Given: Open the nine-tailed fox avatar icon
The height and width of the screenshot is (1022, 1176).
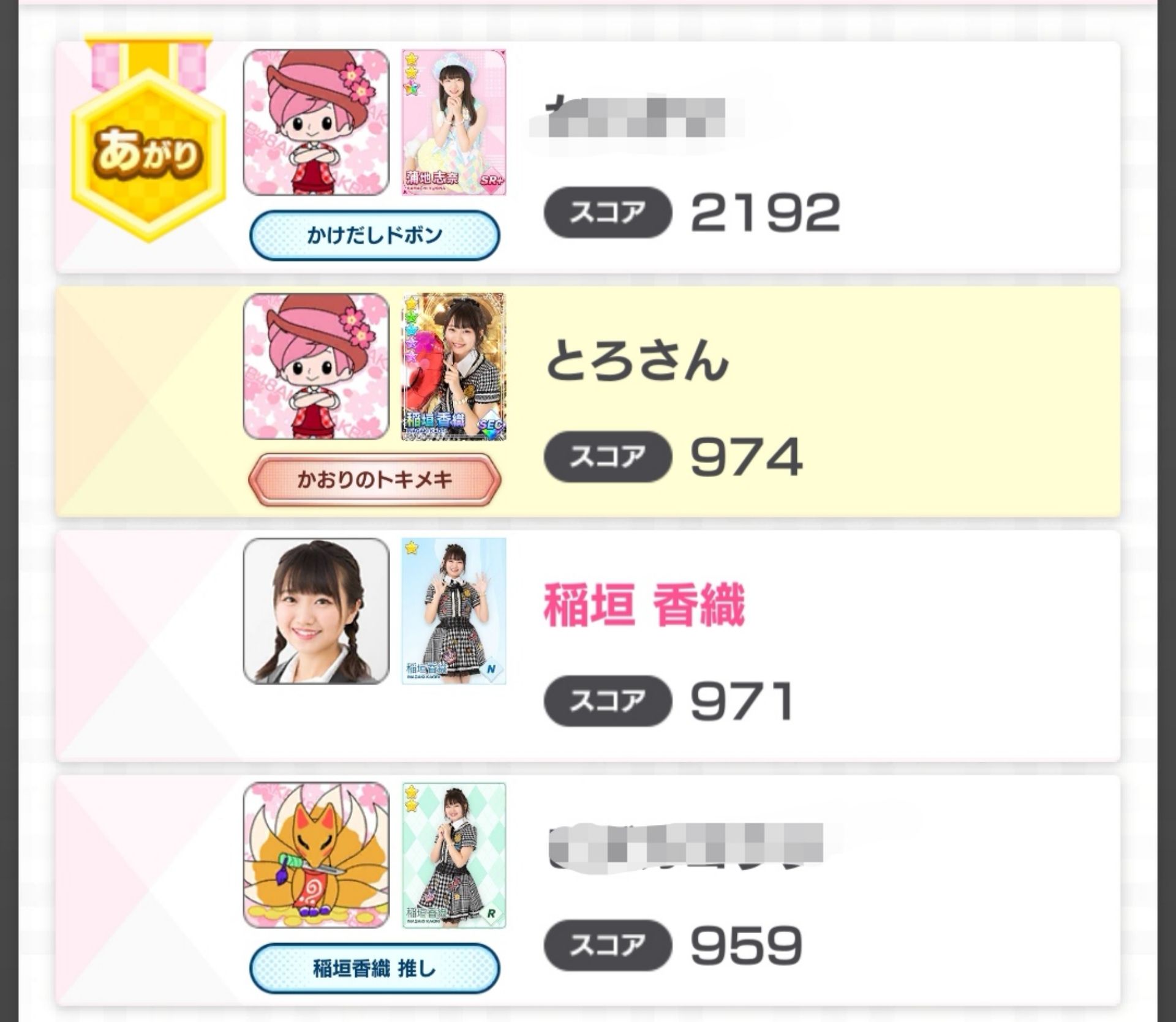Looking at the screenshot, I should point(316,855).
